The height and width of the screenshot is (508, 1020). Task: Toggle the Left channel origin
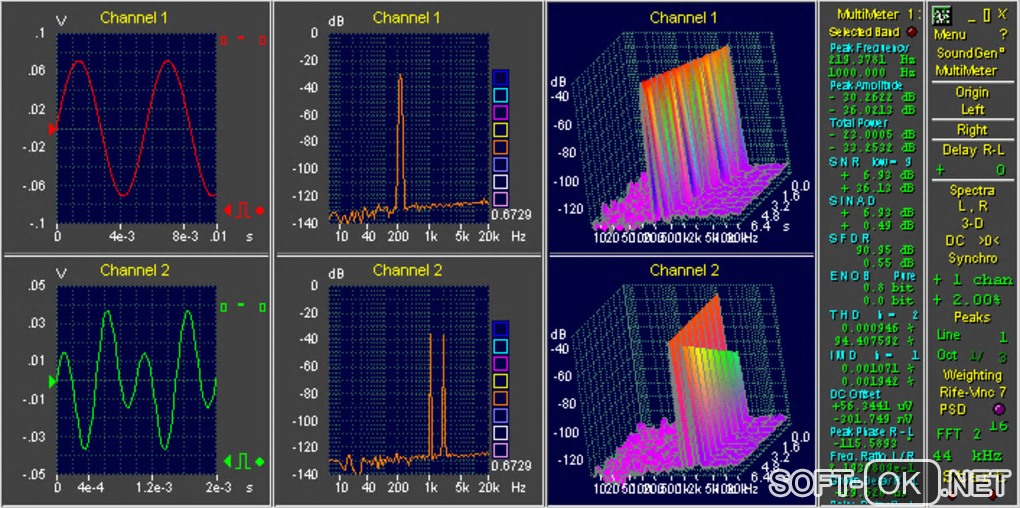point(973,109)
